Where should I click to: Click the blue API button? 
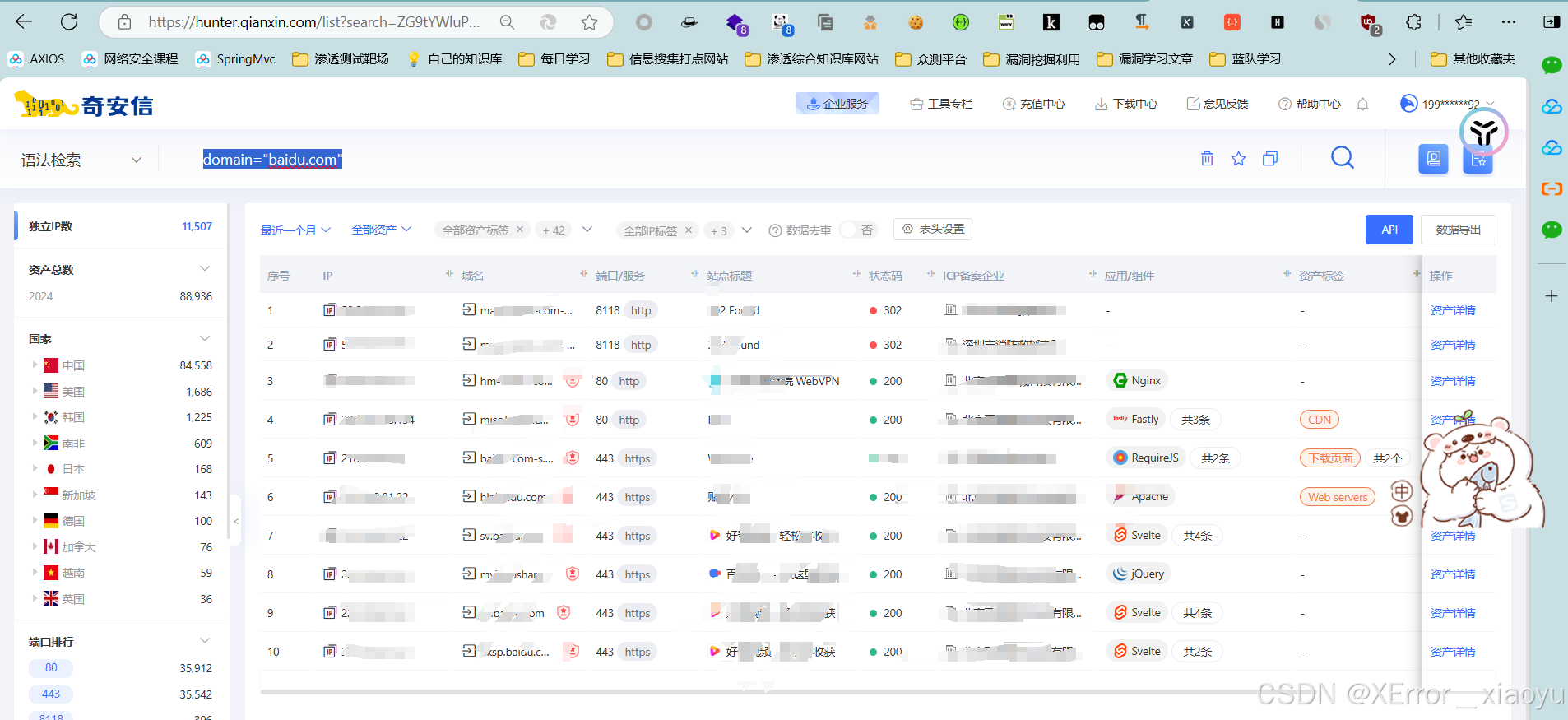point(1389,230)
